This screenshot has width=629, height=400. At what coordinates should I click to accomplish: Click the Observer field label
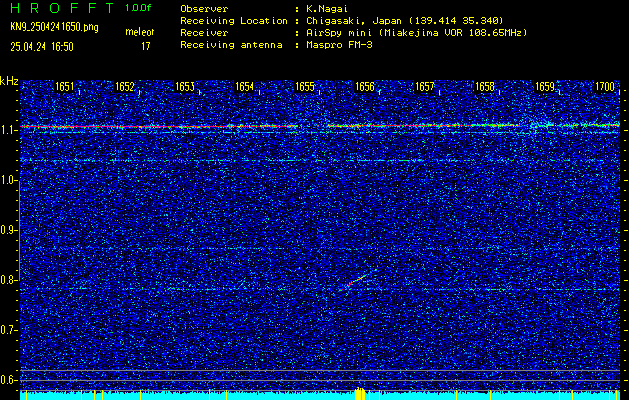click(x=204, y=8)
